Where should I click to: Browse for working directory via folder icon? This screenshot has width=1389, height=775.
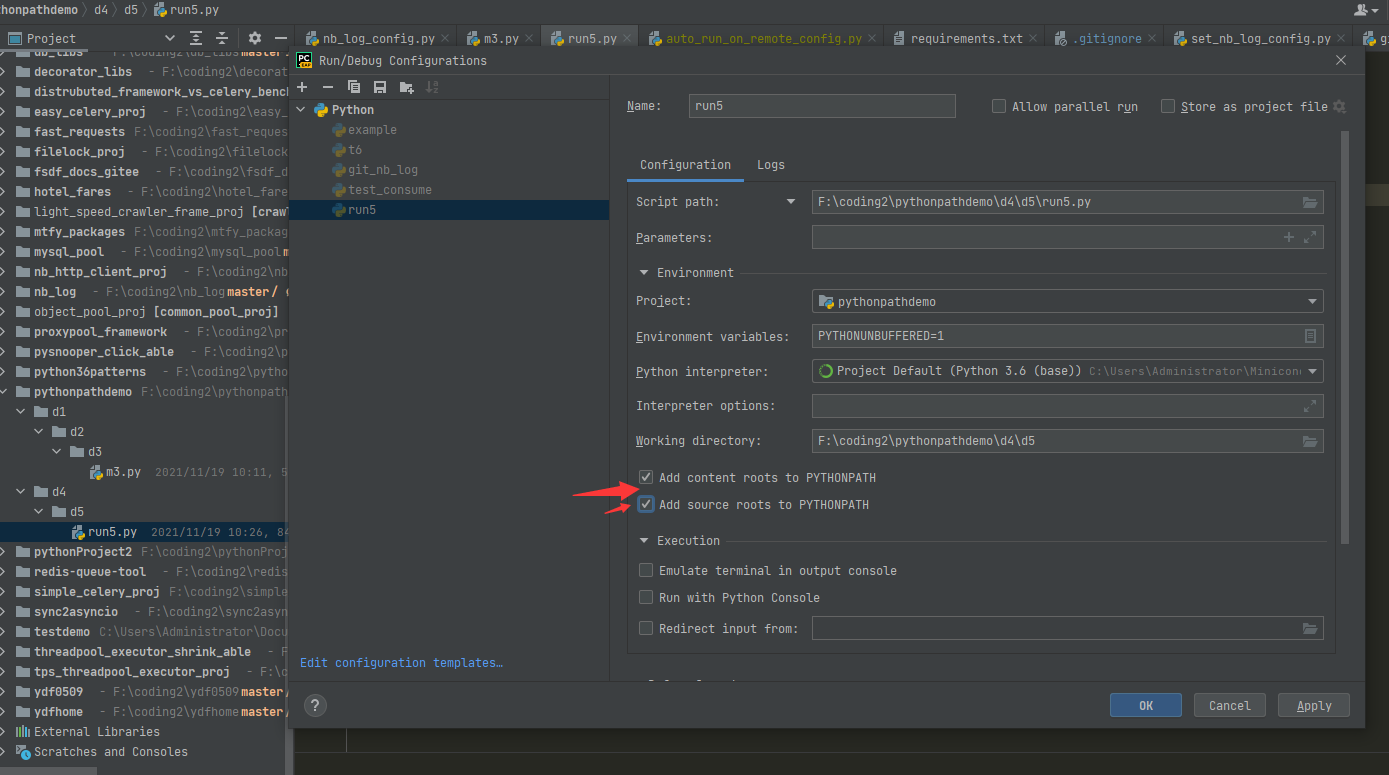click(x=1310, y=441)
